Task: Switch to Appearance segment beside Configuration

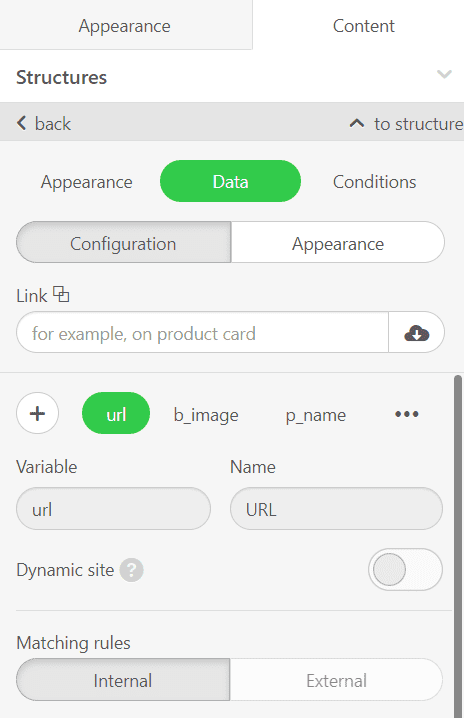Action: [x=338, y=243]
